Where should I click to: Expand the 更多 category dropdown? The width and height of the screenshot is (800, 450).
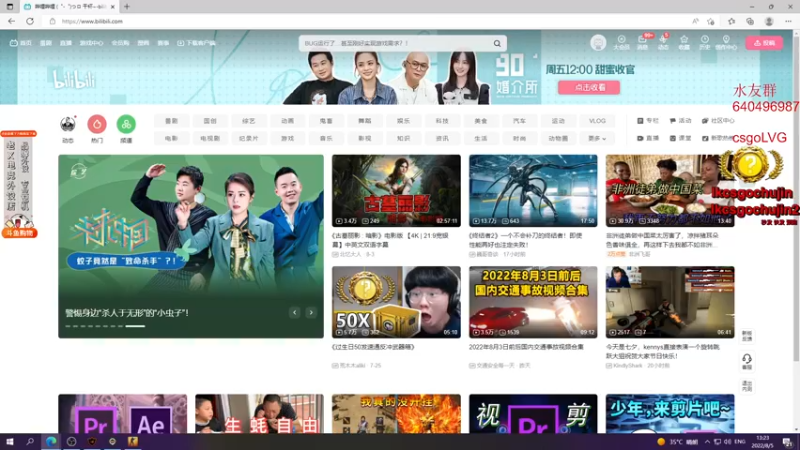(x=597, y=138)
